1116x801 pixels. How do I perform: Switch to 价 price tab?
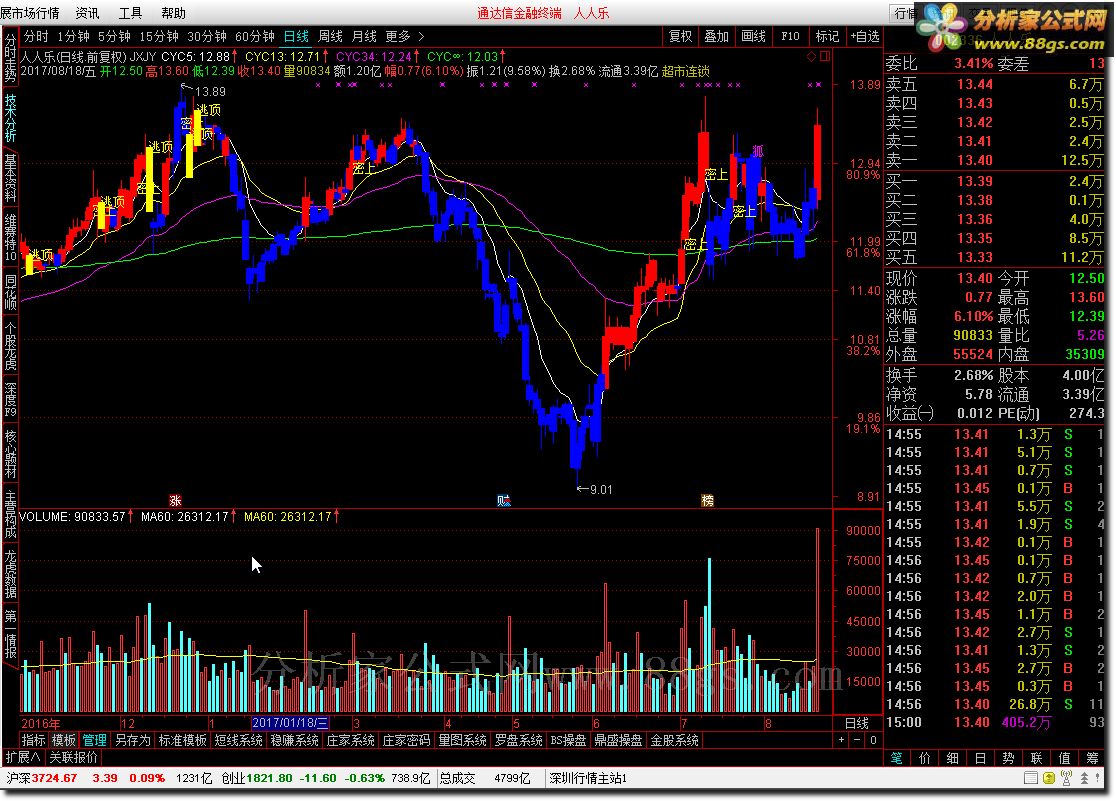(925, 758)
